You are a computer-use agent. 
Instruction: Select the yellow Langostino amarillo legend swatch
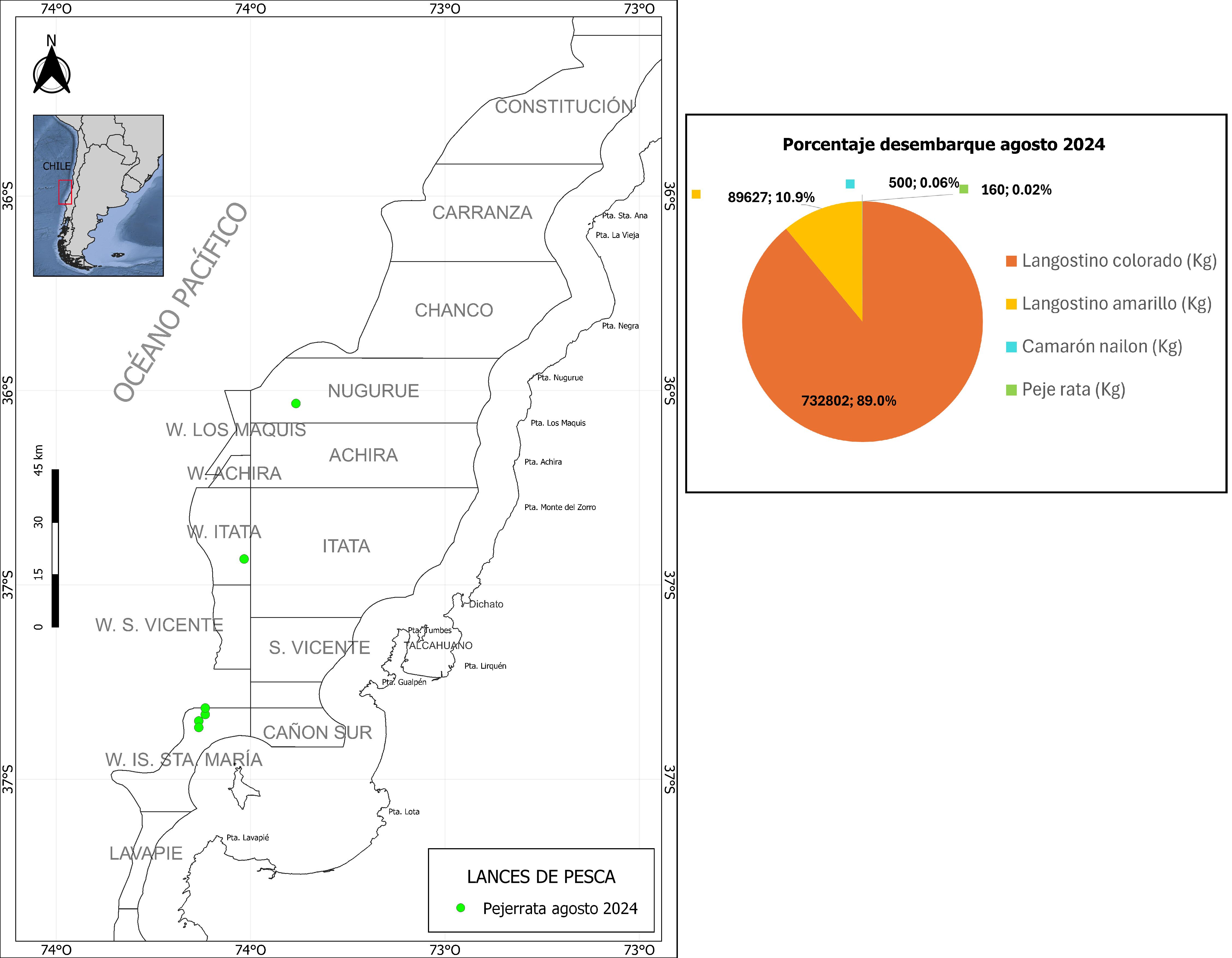point(1011,304)
